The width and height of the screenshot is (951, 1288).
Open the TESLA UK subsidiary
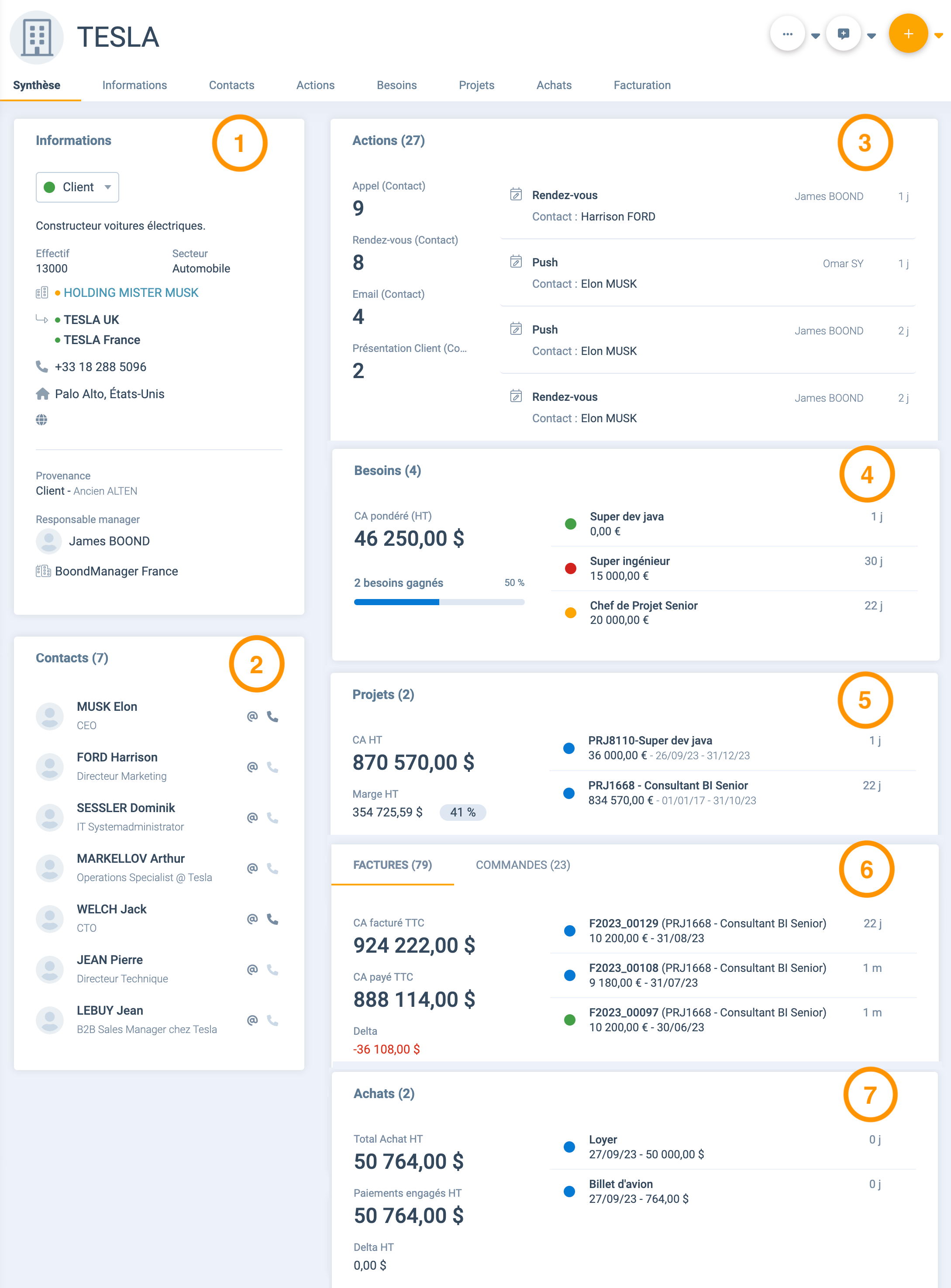[x=91, y=320]
